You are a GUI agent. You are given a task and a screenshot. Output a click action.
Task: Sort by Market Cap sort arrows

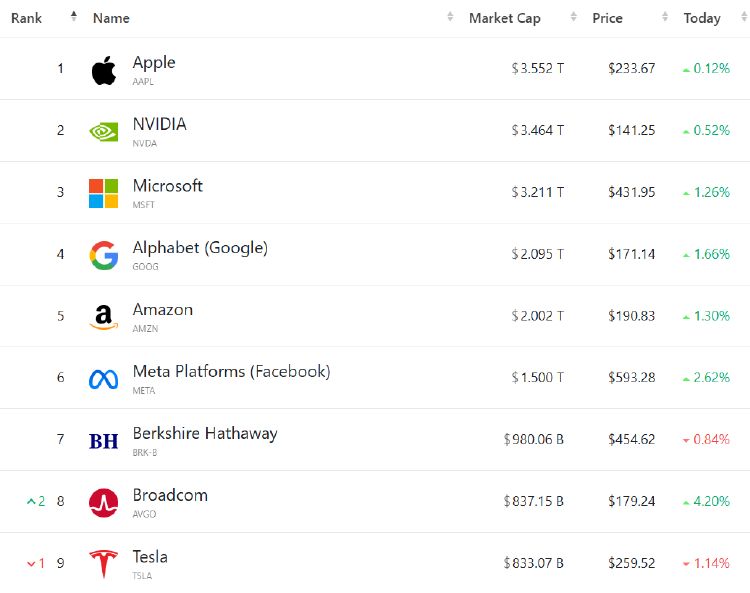point(574,17)
